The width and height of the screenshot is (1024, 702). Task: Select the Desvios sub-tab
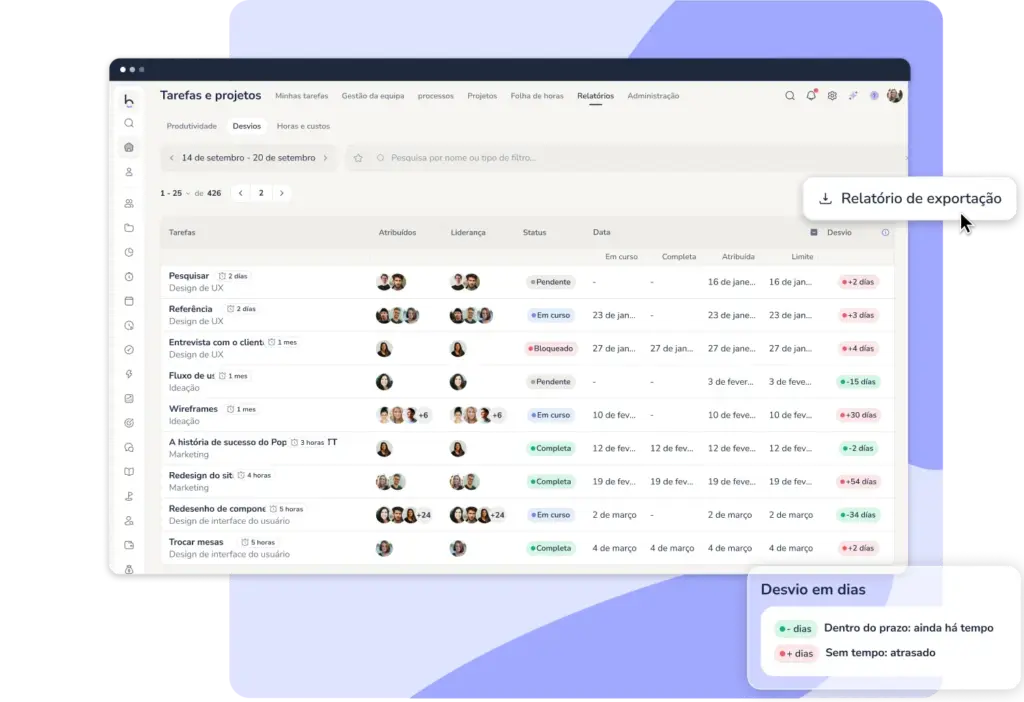click(247, 126)
